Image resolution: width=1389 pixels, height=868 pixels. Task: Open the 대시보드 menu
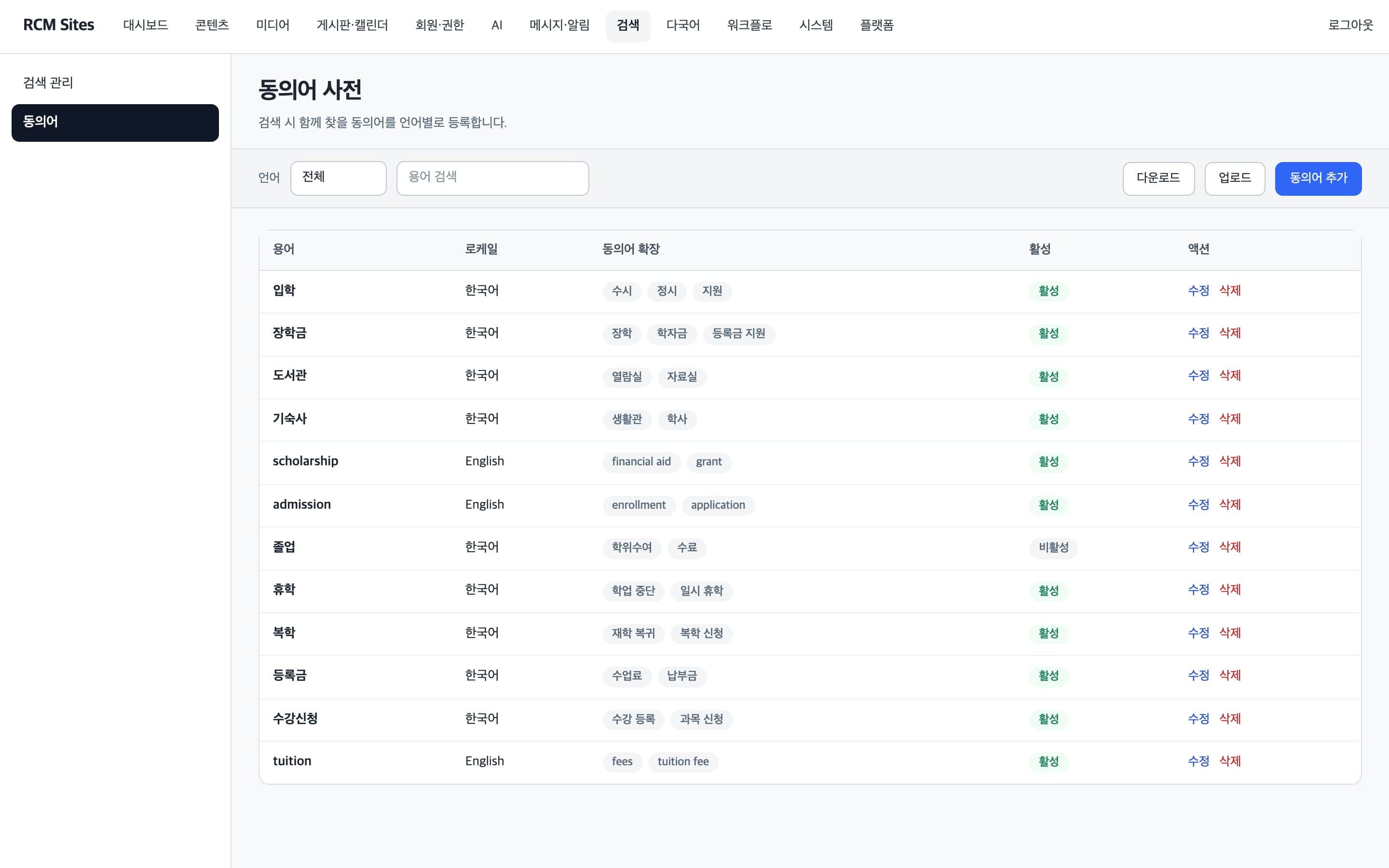(145, 25)
